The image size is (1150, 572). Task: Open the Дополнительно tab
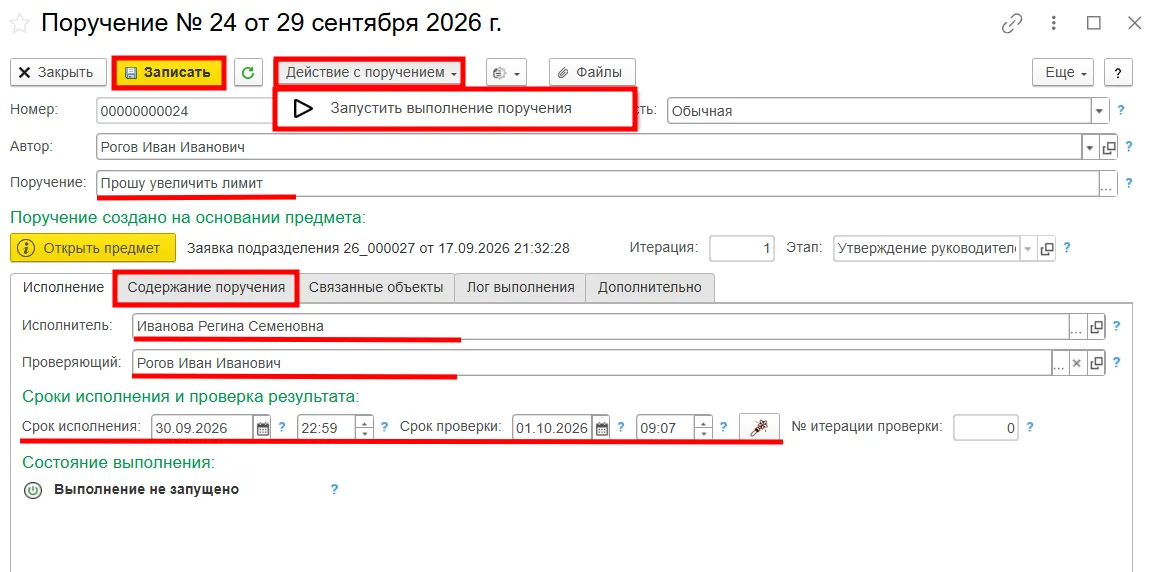650,287
